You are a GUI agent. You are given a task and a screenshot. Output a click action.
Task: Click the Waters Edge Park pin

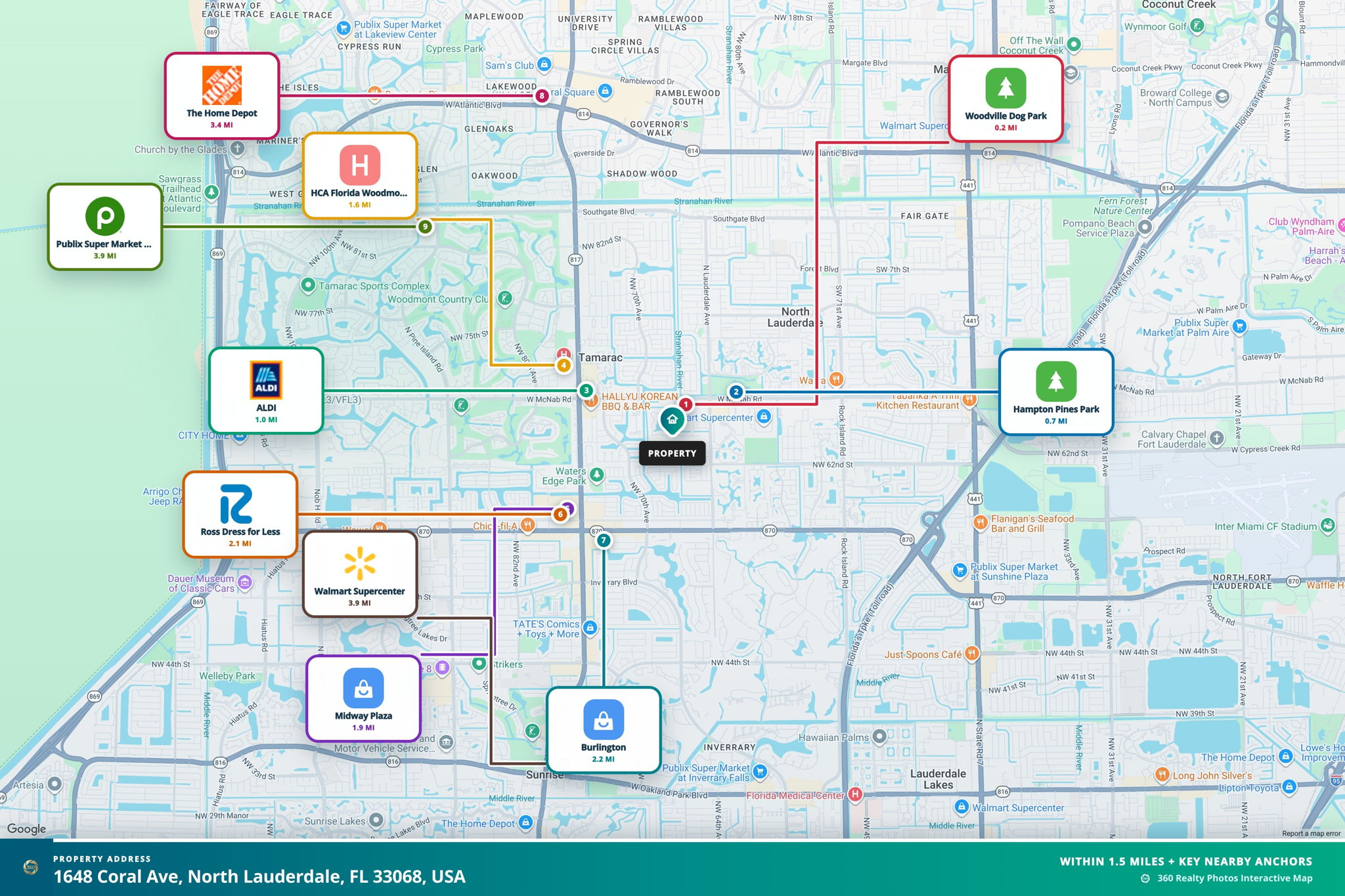coord(596,475)
